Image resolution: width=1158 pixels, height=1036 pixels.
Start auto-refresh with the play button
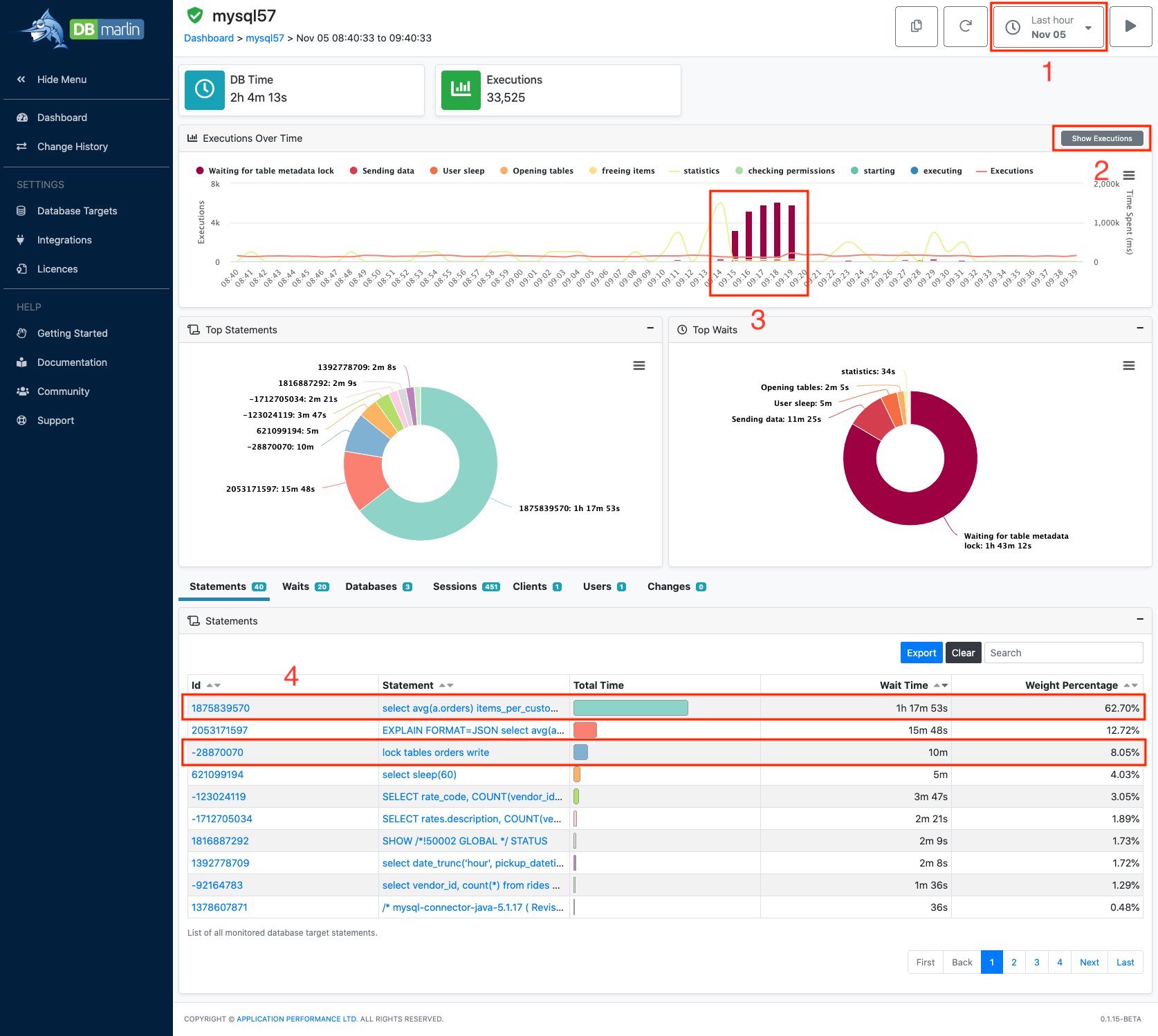(x=1131, y=26)
